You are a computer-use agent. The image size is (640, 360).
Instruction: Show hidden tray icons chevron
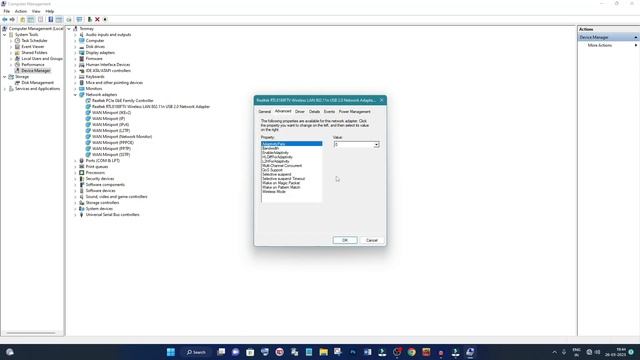coord(554,352)
